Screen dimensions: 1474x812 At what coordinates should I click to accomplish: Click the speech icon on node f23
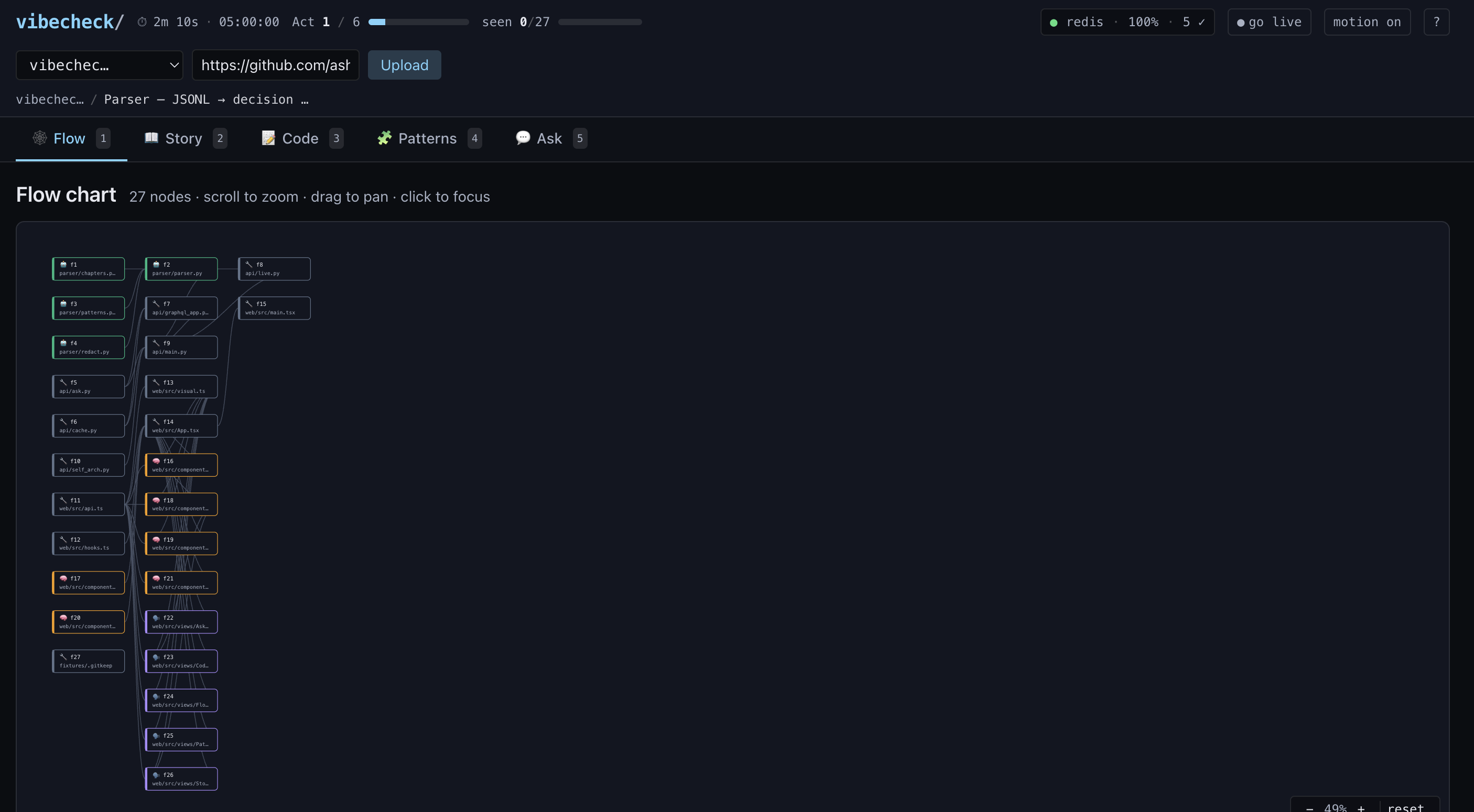click(156, 657)
